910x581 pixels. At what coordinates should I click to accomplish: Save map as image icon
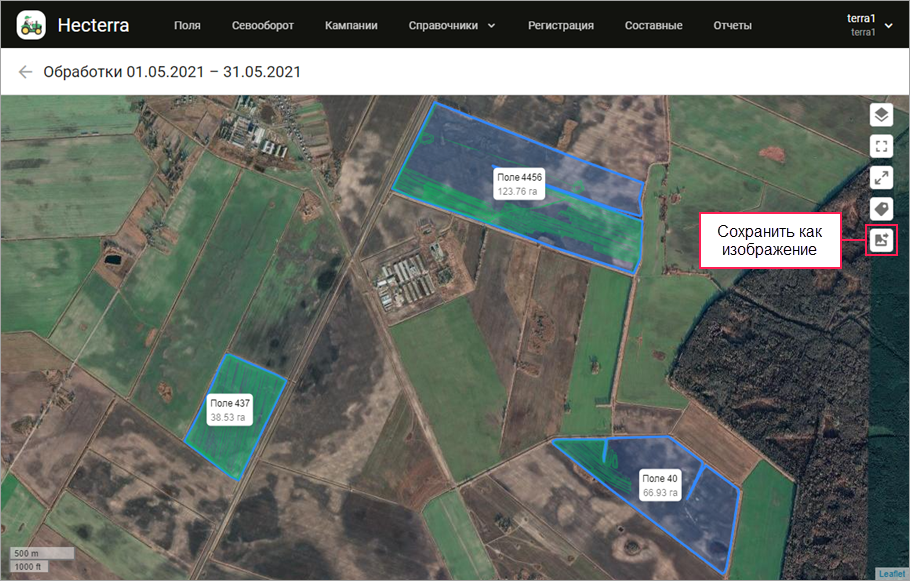pyautogui.click(x=881, y=240)
